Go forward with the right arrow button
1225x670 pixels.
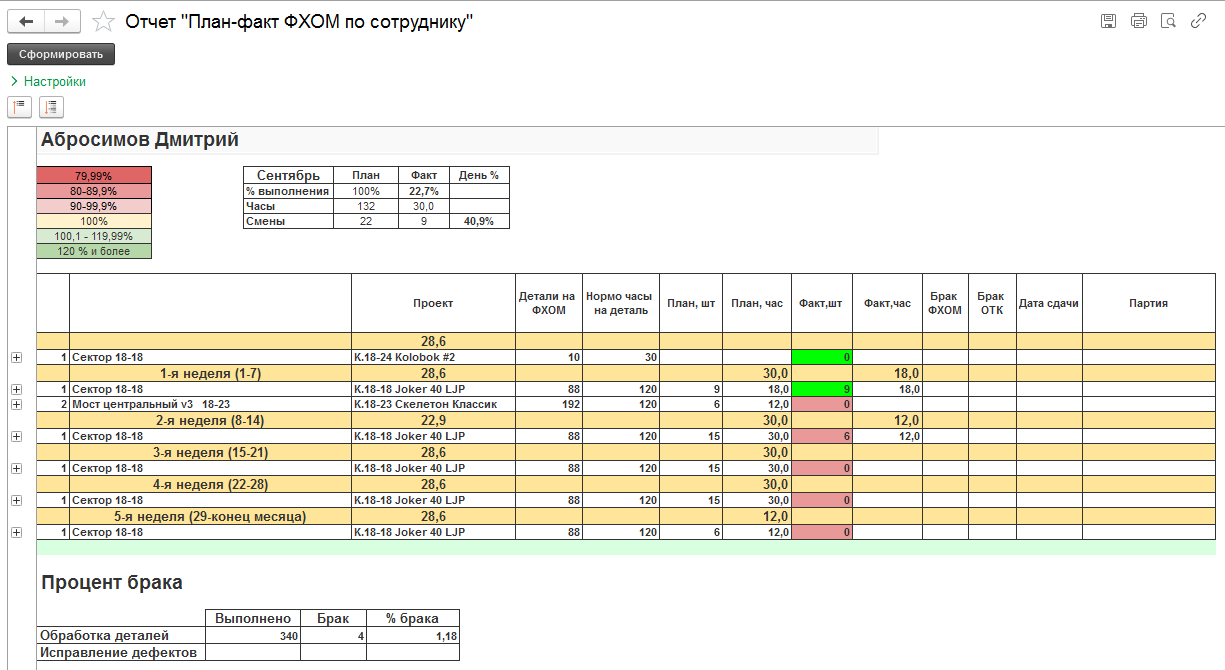click(62, 21)
